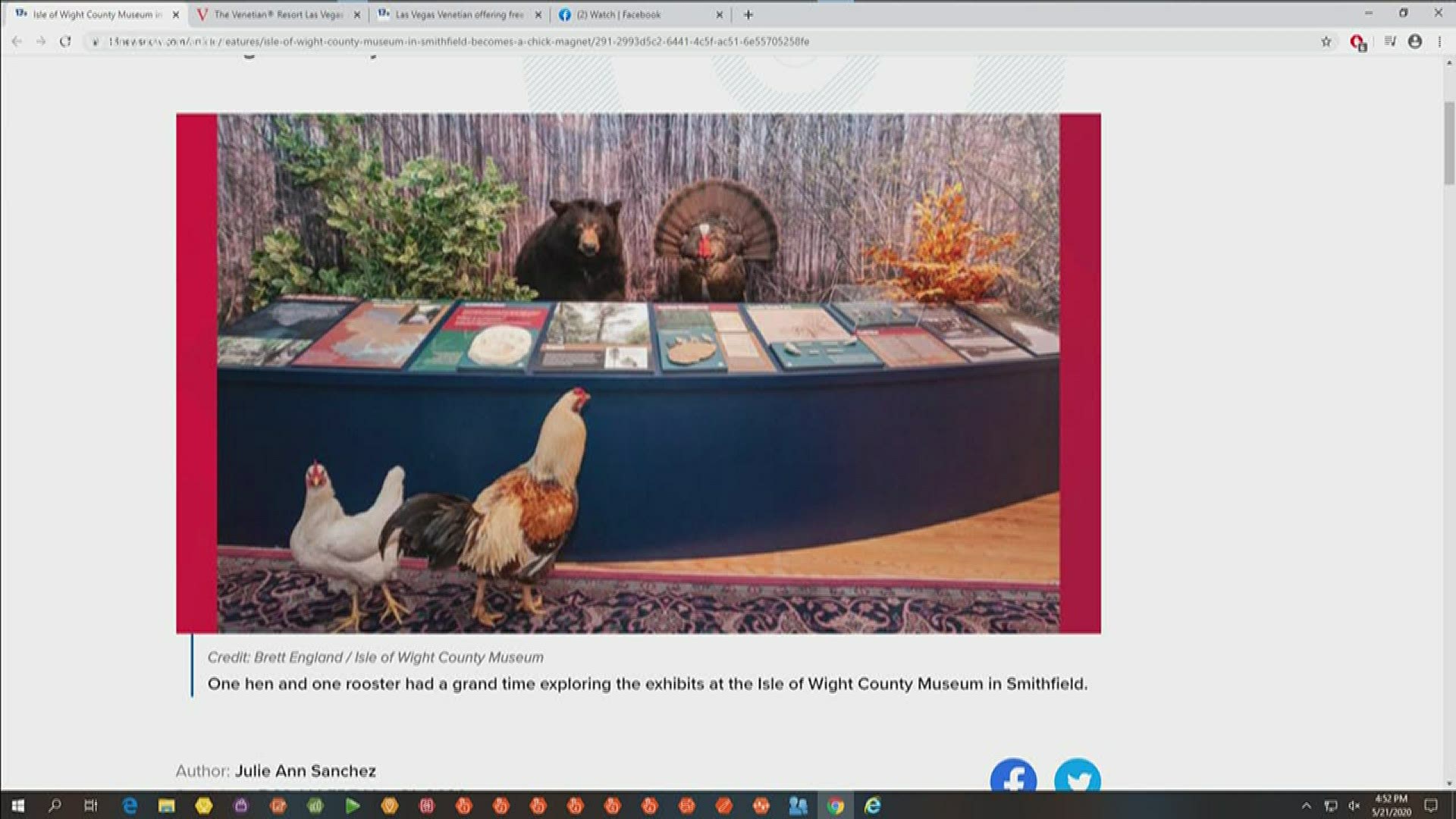The image size is (1456, 819).
Task: Close the Venetian Resort Las Vegas tab
Action: pyautogui.click(x=357, y=14)
